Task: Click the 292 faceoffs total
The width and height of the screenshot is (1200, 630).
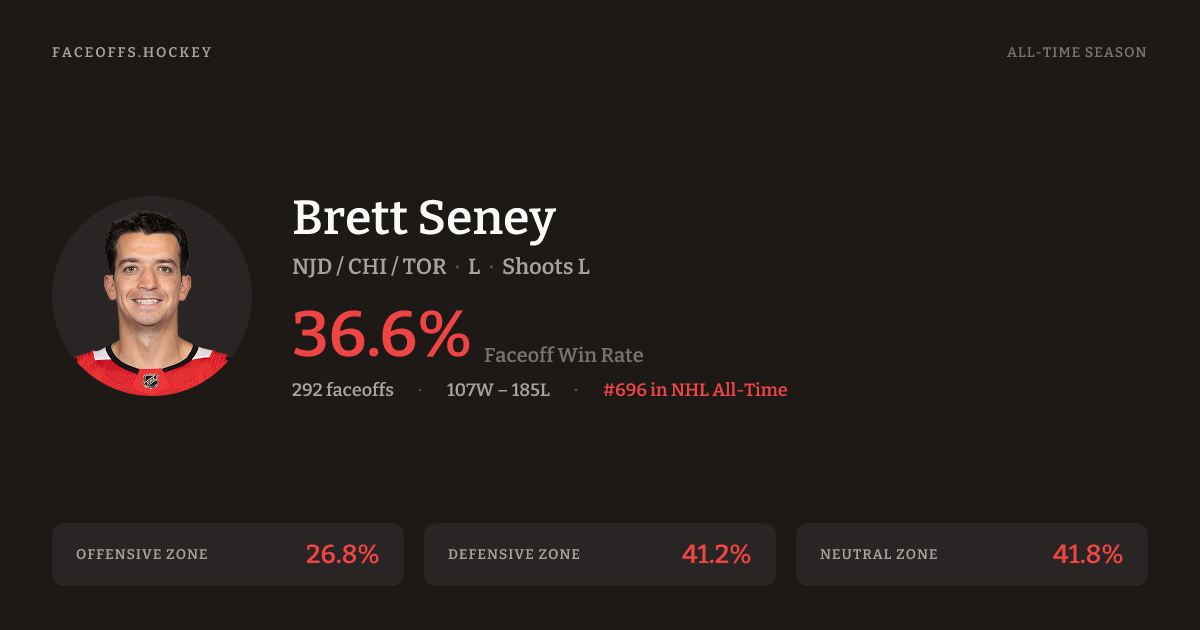Action: [342, 390]
